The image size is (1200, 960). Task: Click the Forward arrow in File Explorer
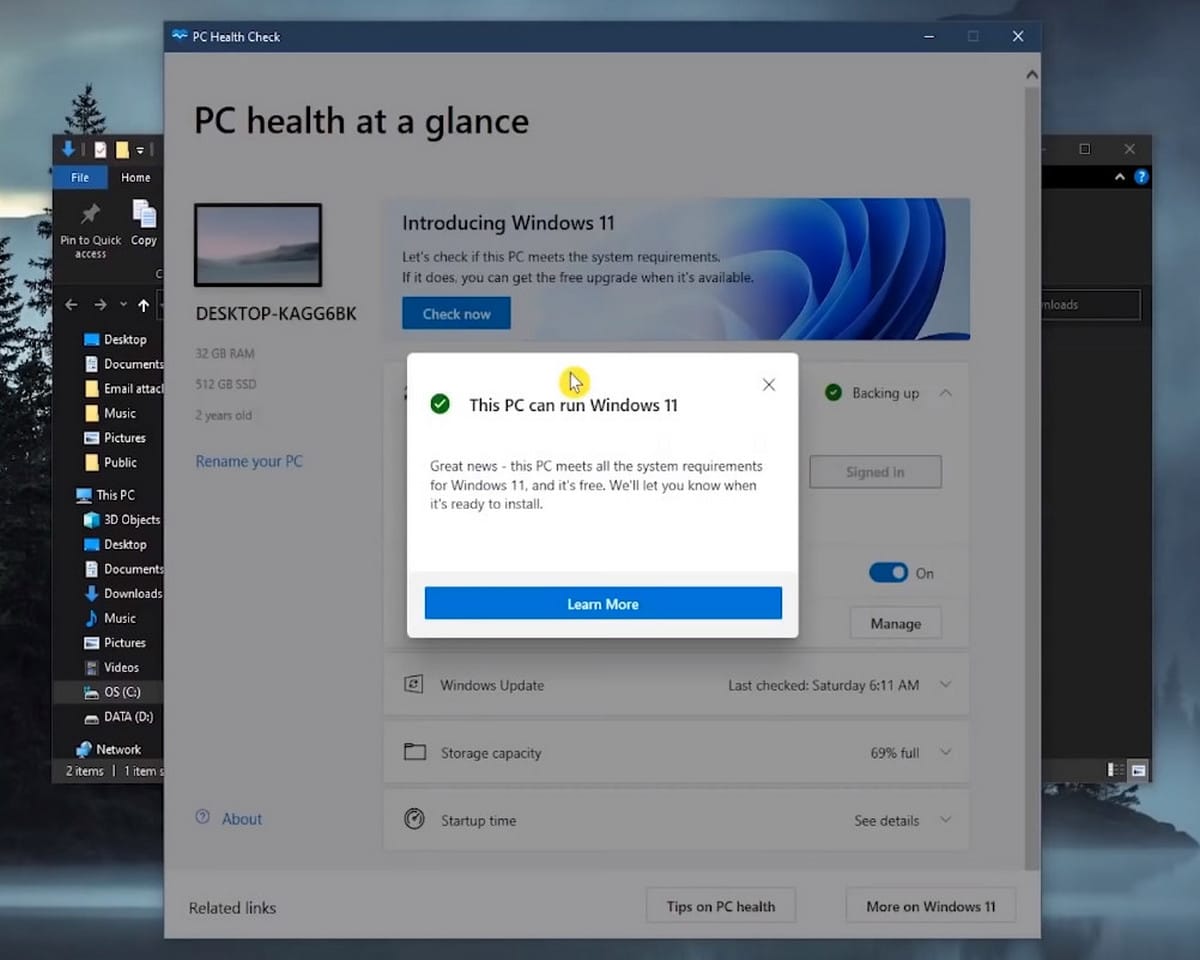coord(100,305)
